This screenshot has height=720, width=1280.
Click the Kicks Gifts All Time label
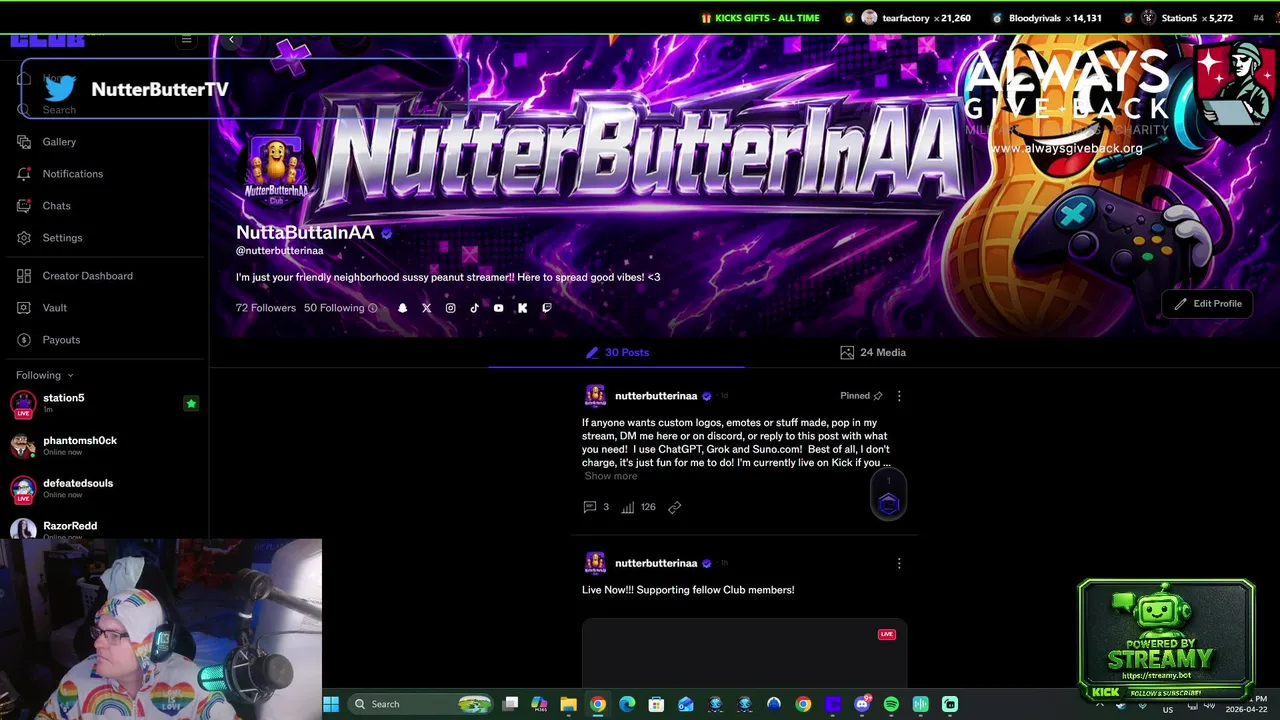coord(760,18)
